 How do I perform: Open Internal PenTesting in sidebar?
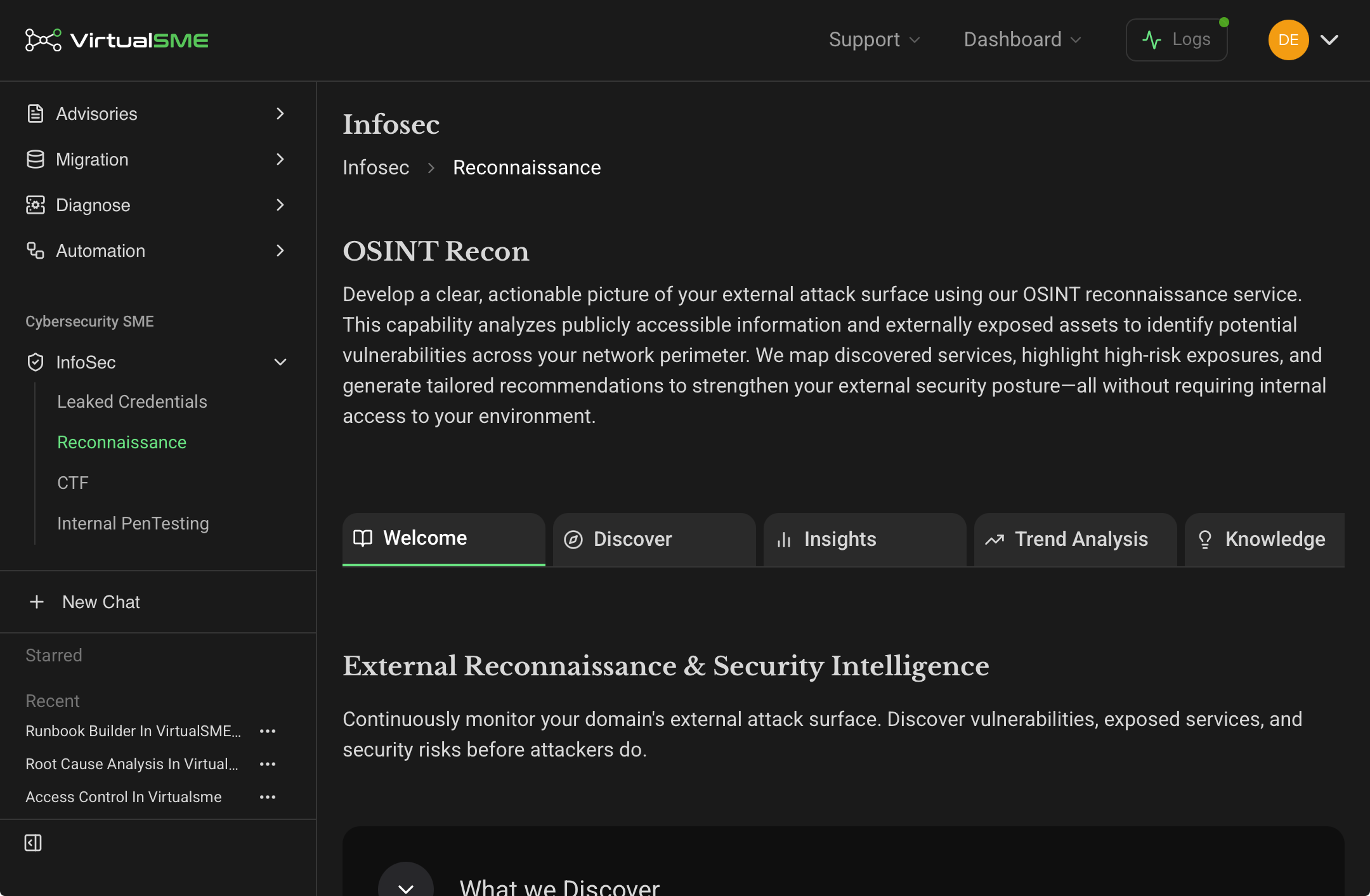click(133, 523)
